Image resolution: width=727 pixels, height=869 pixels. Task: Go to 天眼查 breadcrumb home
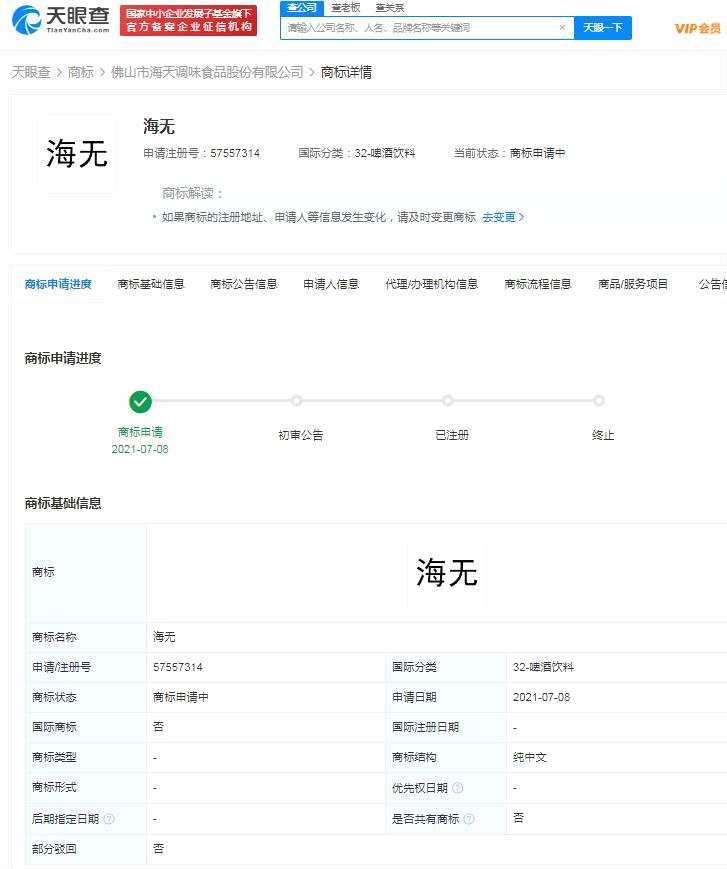[31, 72]
